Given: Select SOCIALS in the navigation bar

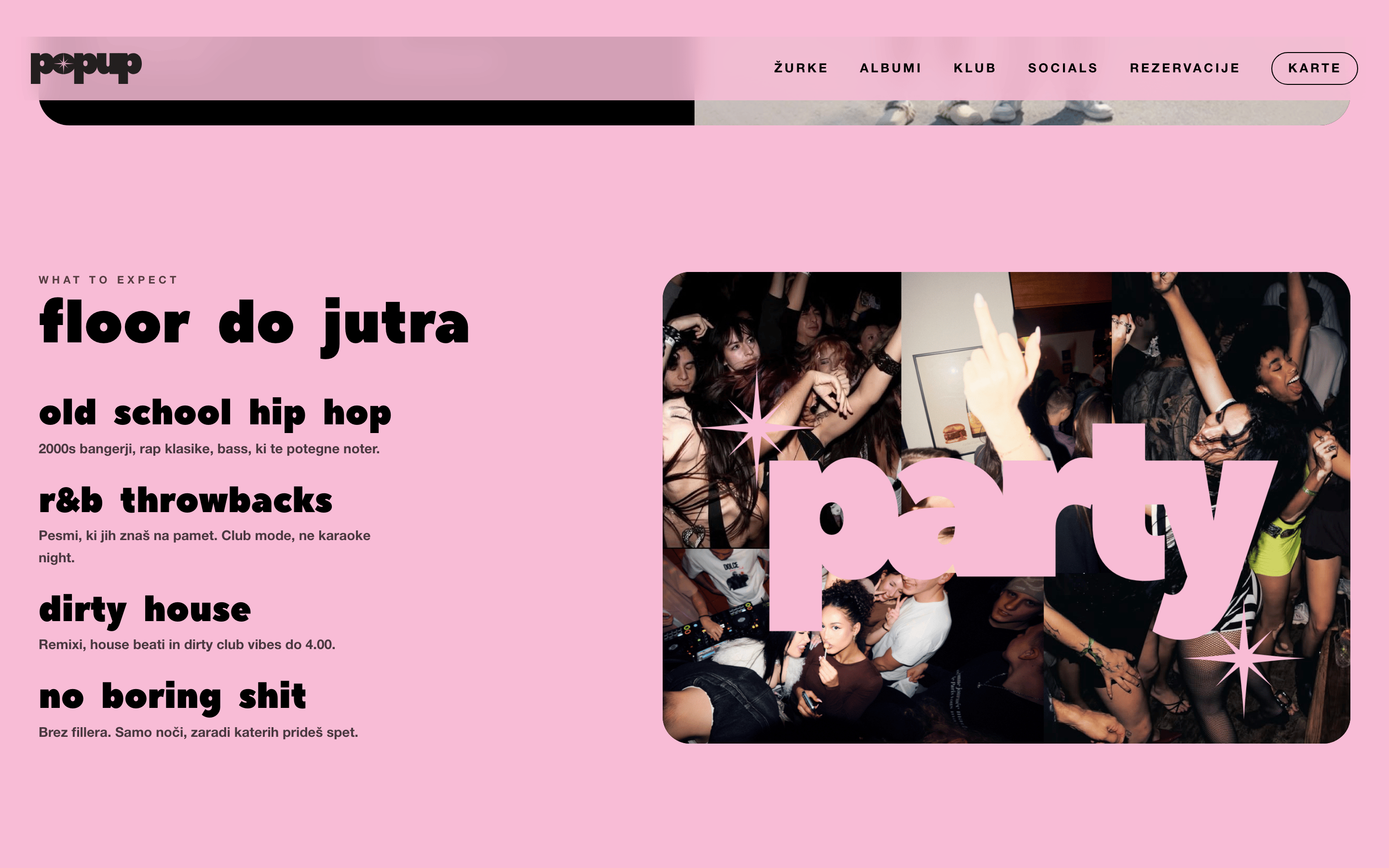Looking at the screenshot, I should point(1062,68).
